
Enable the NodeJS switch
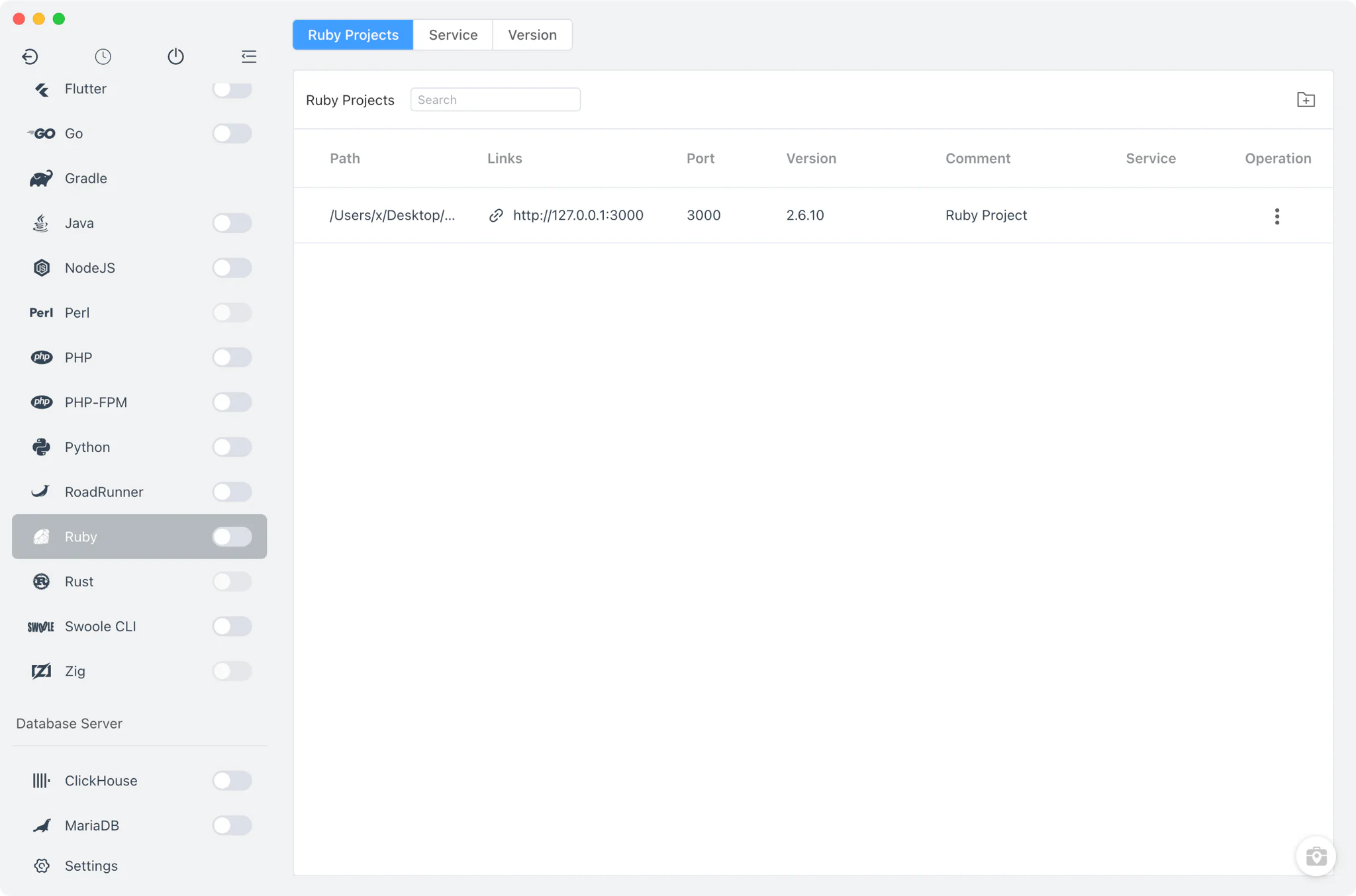tap(232, 268)
